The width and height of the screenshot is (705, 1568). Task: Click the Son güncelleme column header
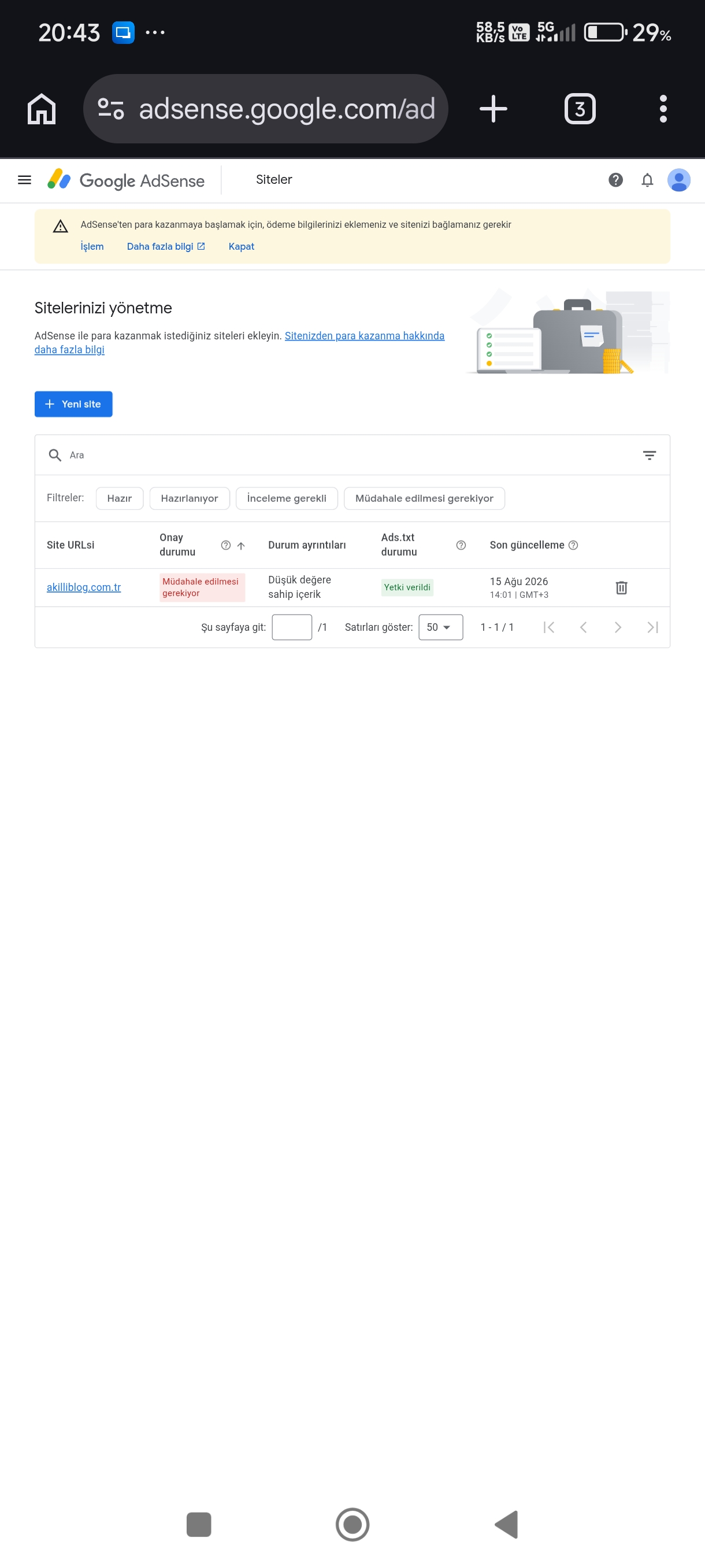[527, 545]
